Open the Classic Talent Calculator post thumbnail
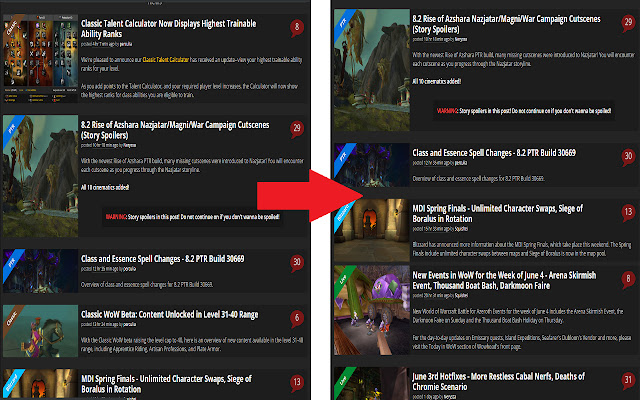The height and width of the screenshot is (400, 640). (40, 58)
